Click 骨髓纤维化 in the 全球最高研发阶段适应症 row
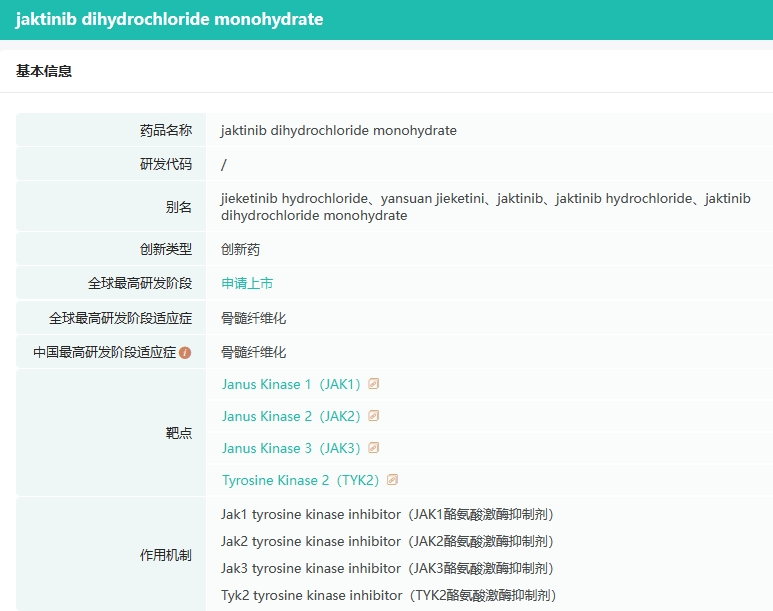 253,318
